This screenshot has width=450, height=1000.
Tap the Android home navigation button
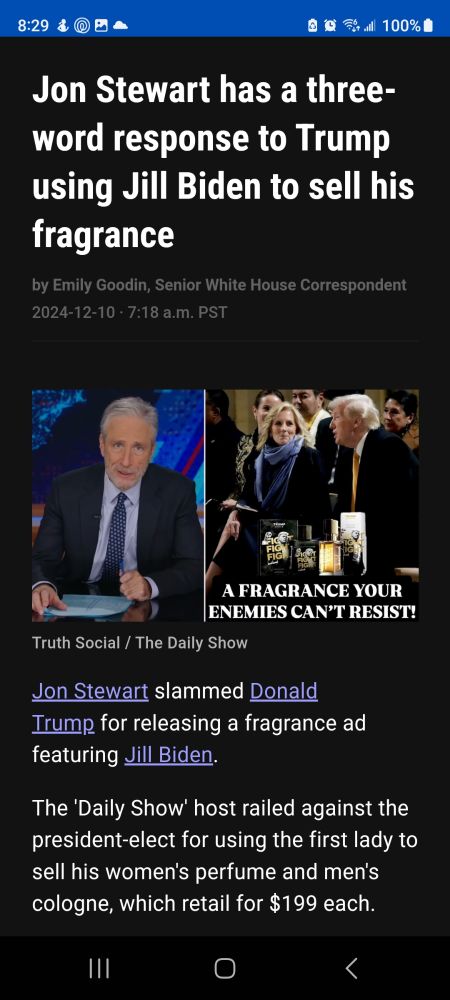[225, 967]
